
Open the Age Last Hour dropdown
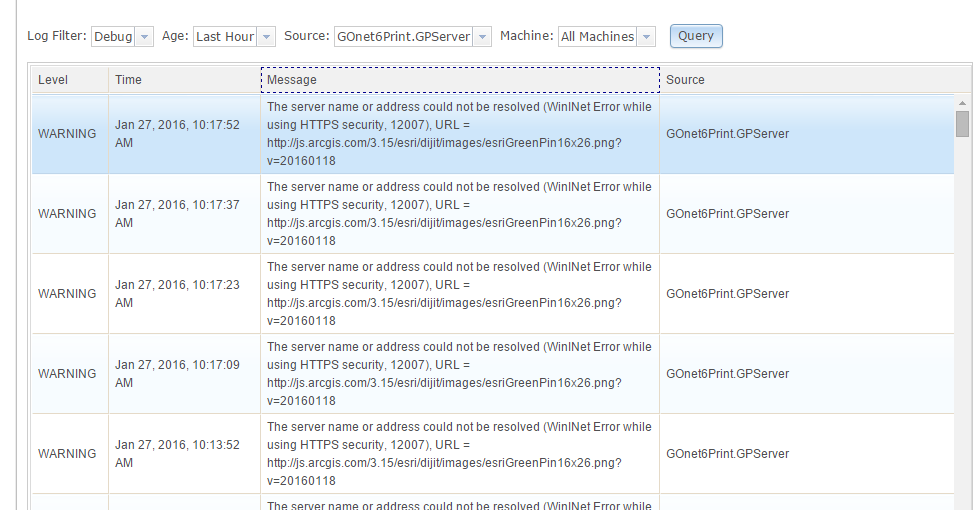(x=234, y=37)
